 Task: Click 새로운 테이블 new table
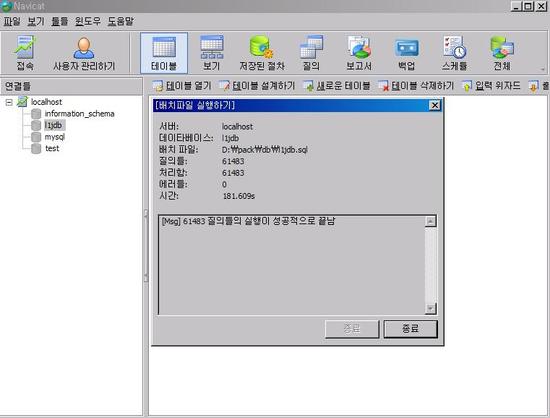coord(337,86)
